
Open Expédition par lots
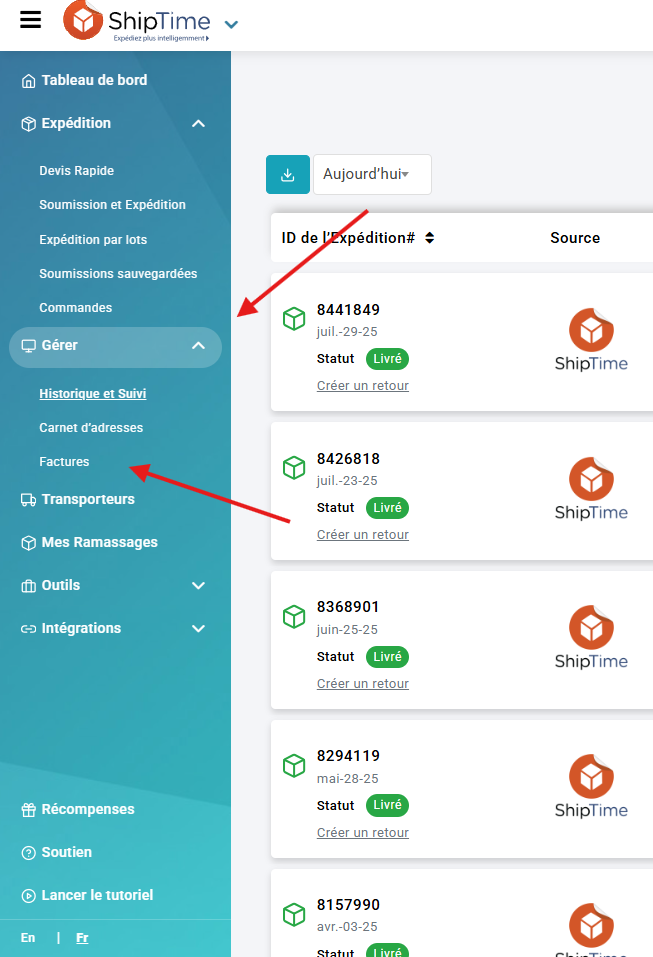click(93, 239)
